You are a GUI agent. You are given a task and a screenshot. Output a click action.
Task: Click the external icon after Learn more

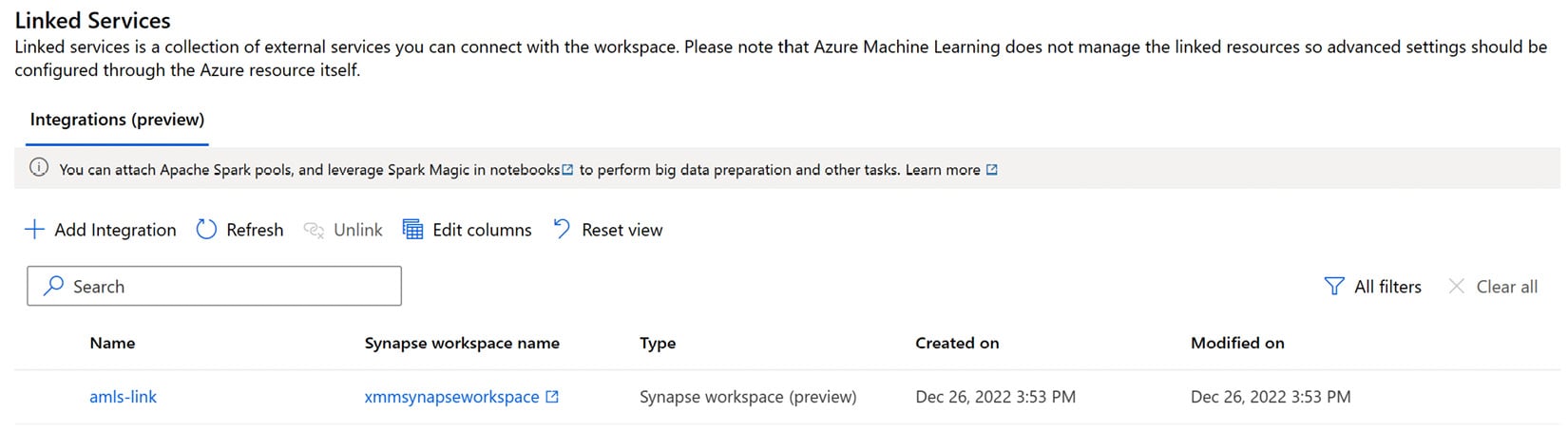[992, 170]
